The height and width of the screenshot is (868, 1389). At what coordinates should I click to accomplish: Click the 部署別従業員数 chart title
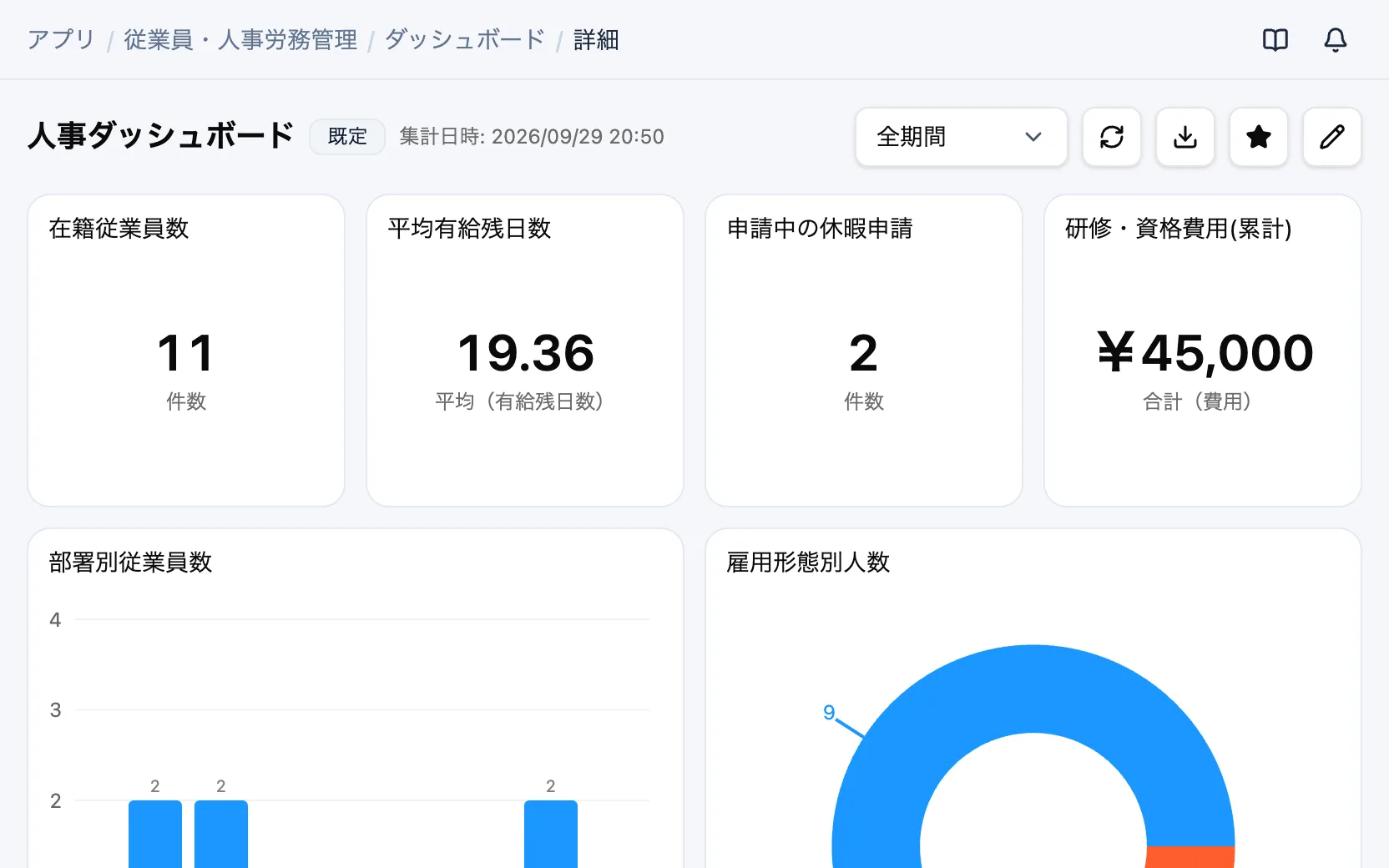click(130, 563)
